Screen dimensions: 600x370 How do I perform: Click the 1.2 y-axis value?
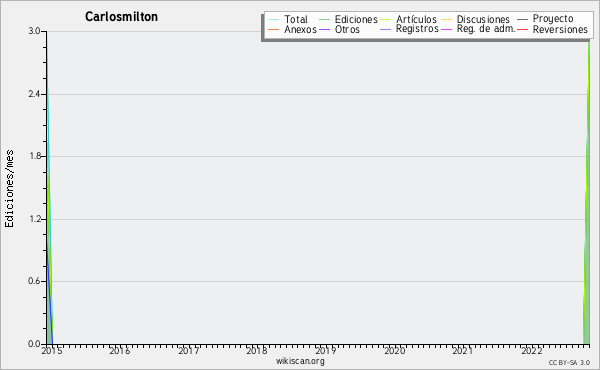coord(34,219)
